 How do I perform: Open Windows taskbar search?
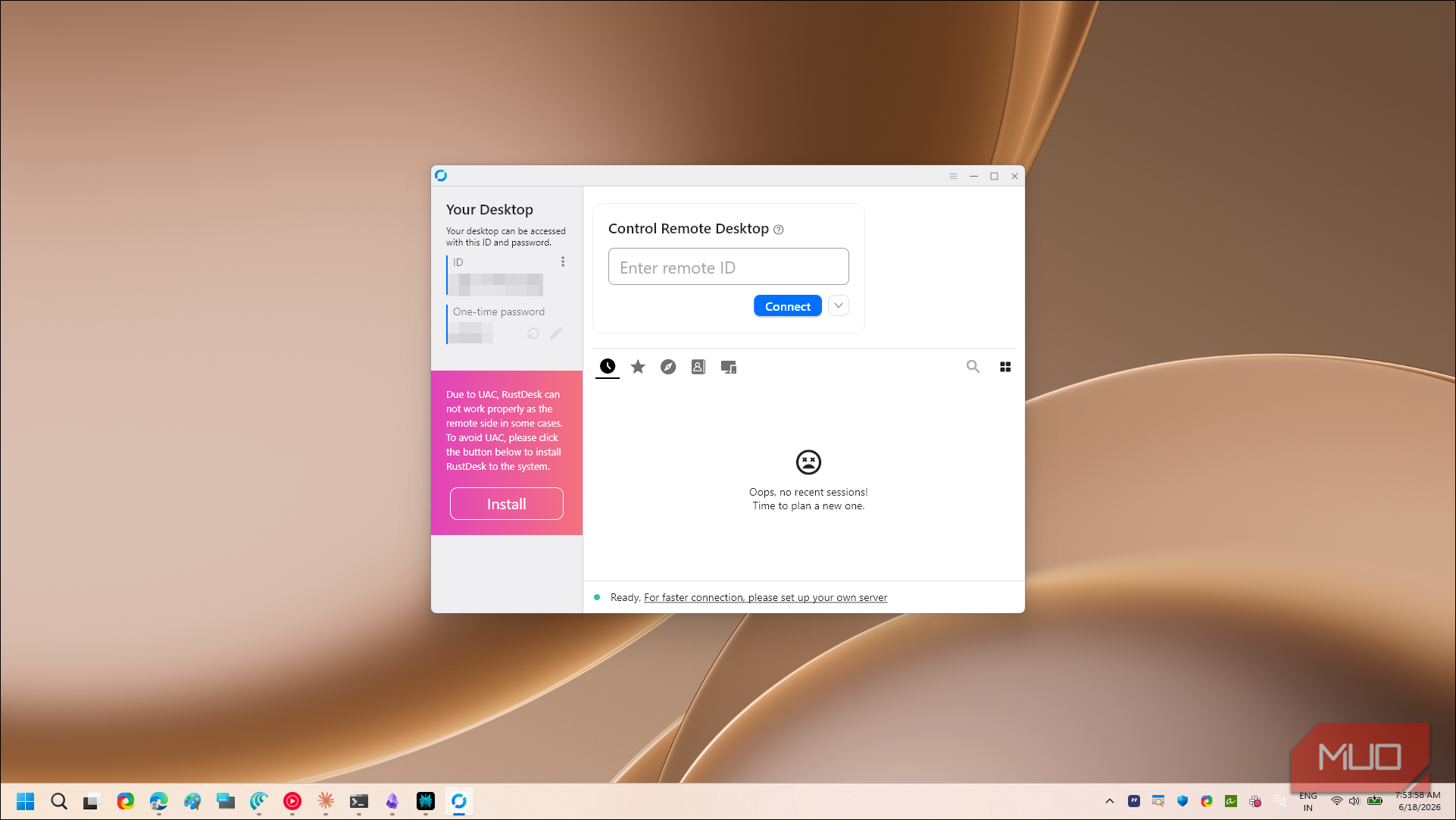(x=59, y=801)
